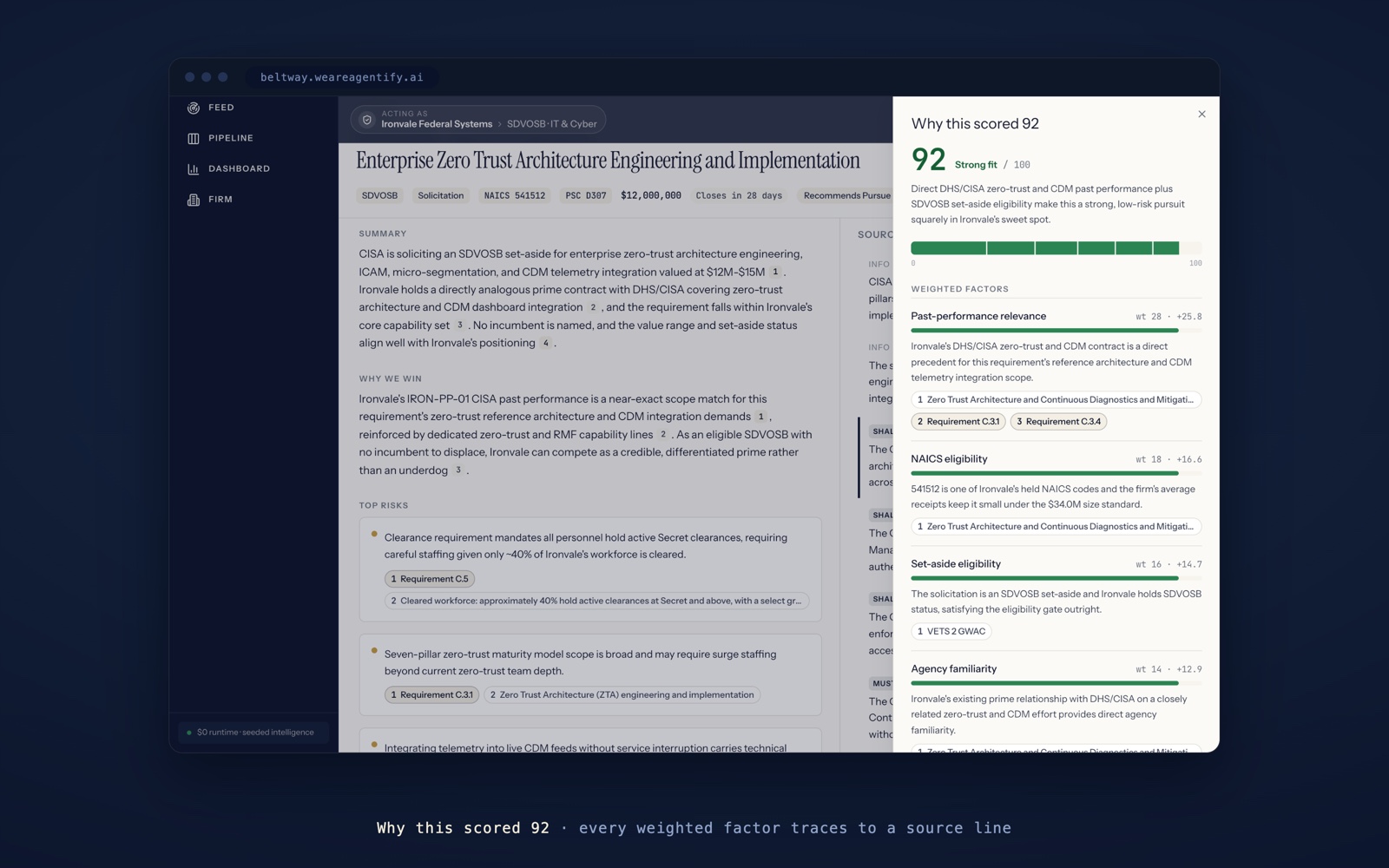Click the Past-performance relevance progress bar

[x=1057, y=331]
